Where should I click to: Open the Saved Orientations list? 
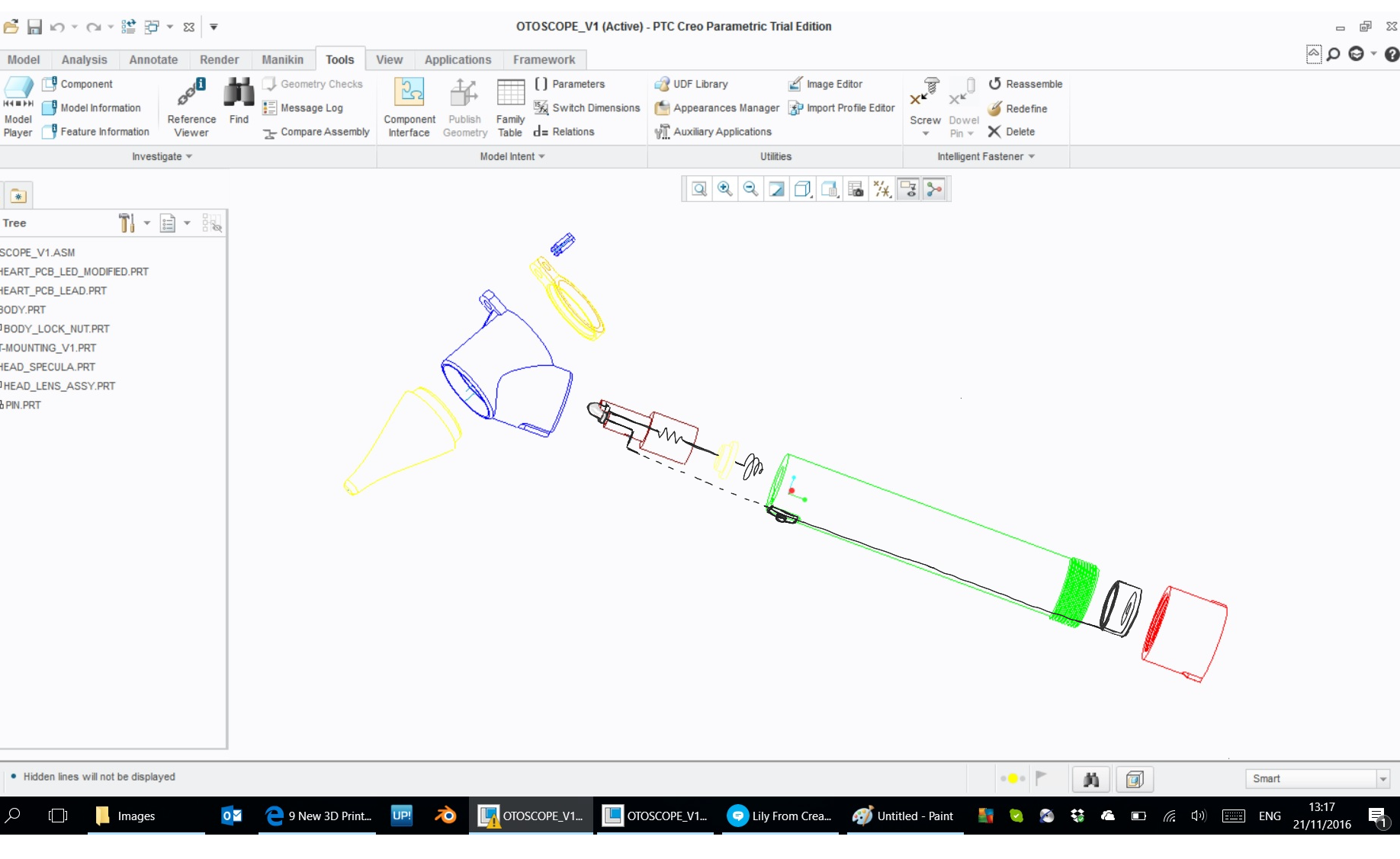[x=830, y=189]
